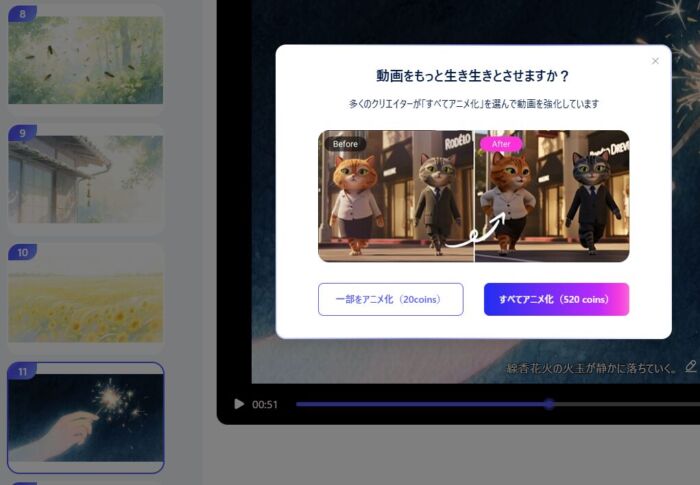Select scene 11 sparkler thumbnail
The image size is (700, 485).
coord(85,420)
